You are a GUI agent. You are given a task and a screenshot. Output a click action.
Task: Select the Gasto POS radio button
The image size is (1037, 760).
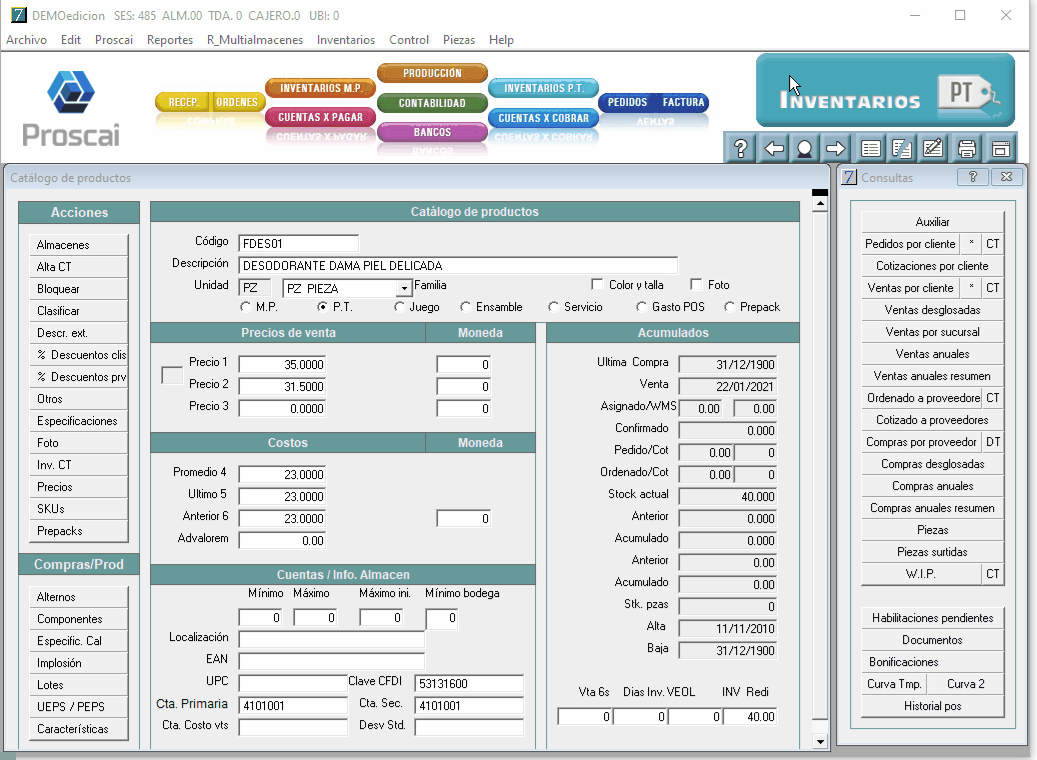coord(642,307)
